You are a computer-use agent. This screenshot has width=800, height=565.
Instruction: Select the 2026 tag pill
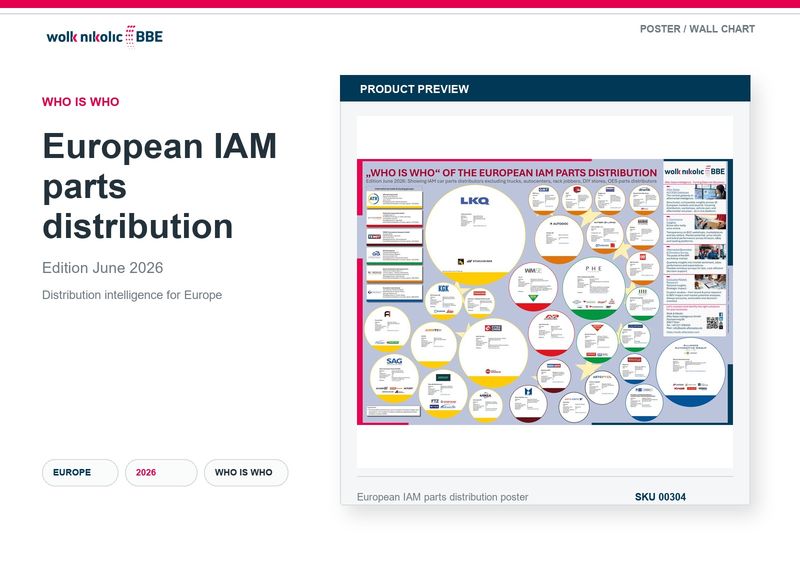pyautogui.click(x=161, y=473)
